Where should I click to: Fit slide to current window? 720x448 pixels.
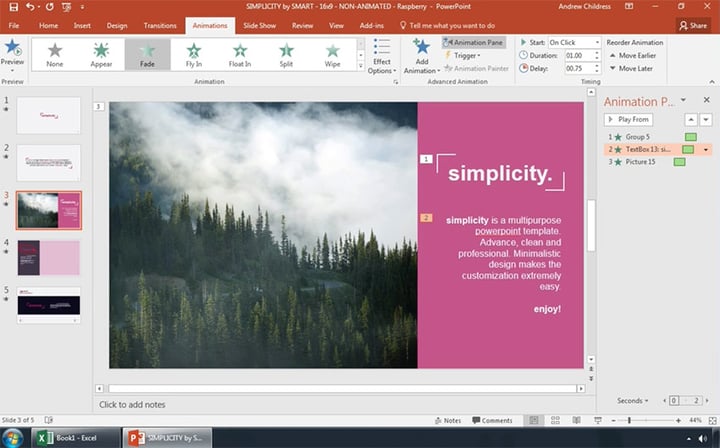click(x=712, y=420)
